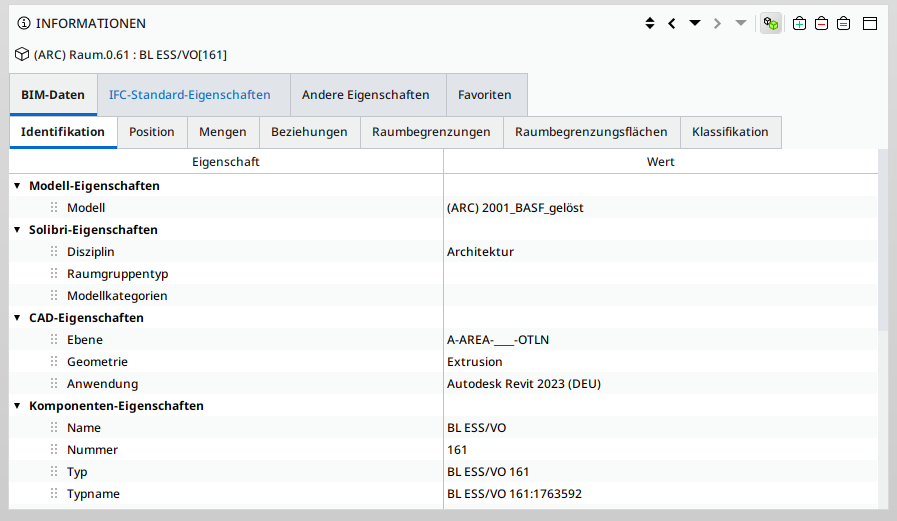897x521 pixels.
Task: Click the drag handle of Modellkategorien row
Action: 54,295
